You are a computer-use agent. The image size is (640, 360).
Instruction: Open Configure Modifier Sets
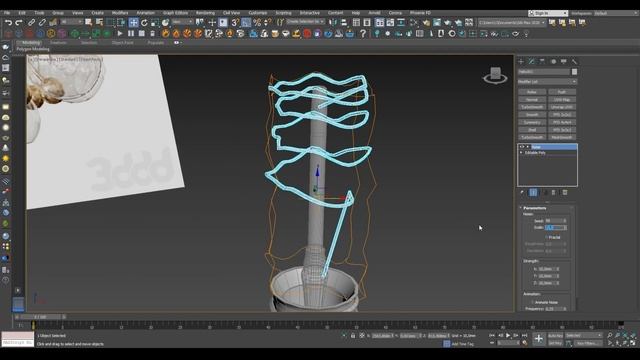565,192
